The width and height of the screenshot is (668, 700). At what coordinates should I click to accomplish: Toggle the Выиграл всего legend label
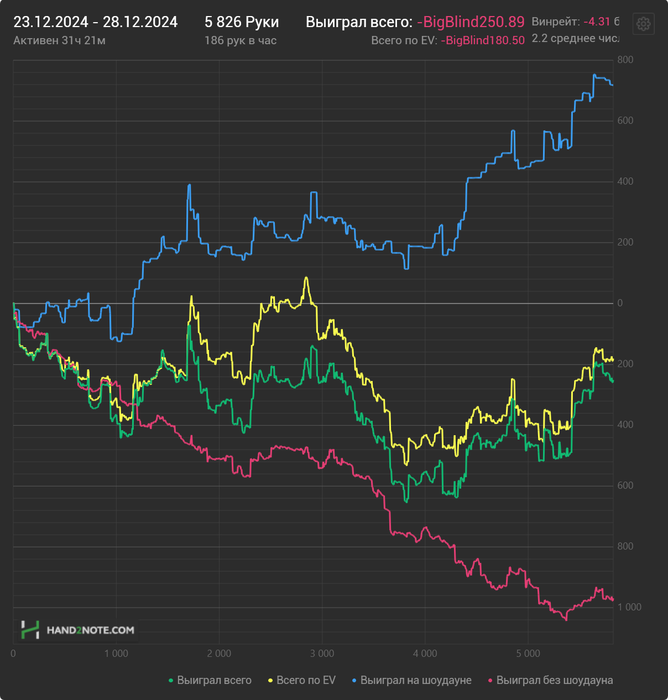point(214,680)
